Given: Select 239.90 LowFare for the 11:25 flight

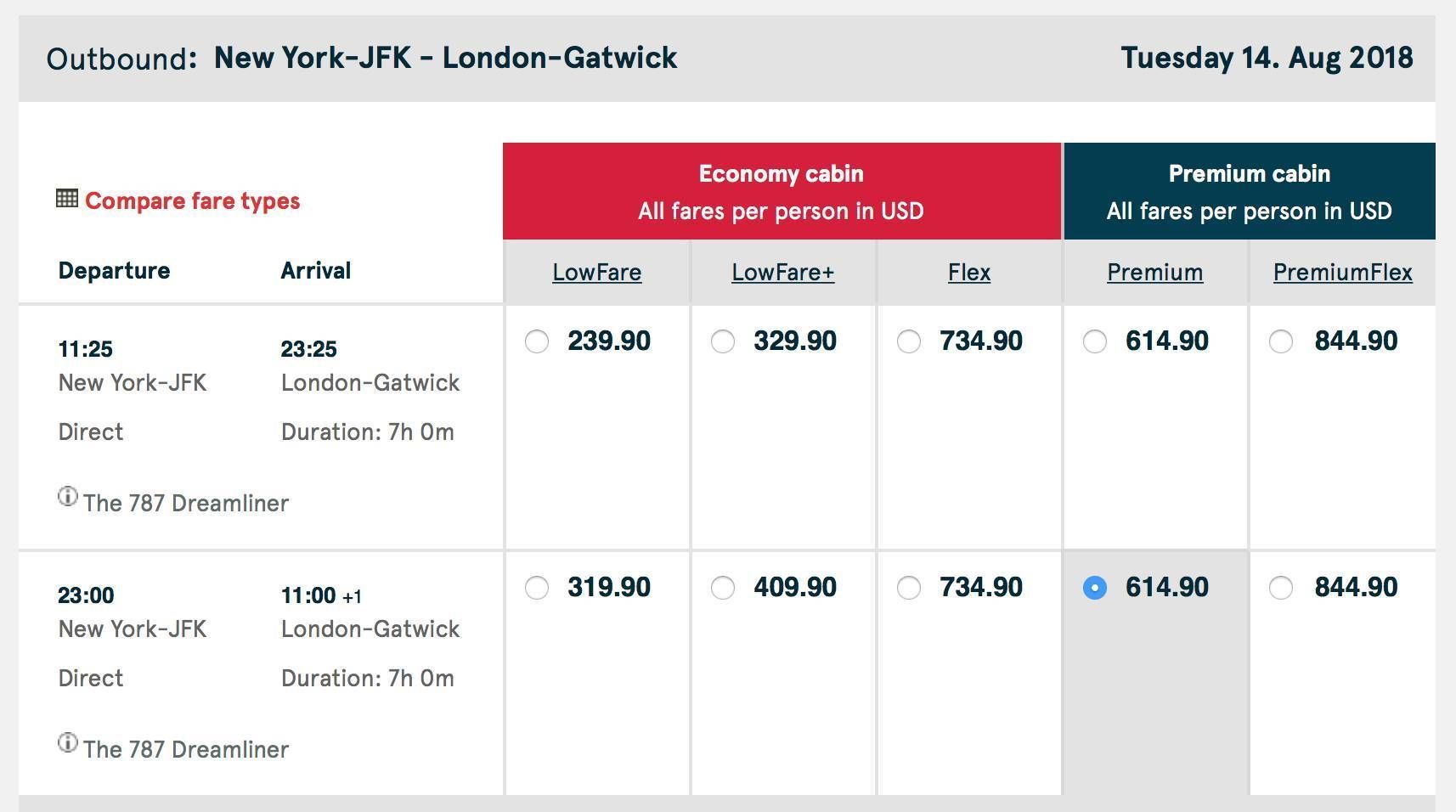Looking at the screenshot, I should 537,341.
